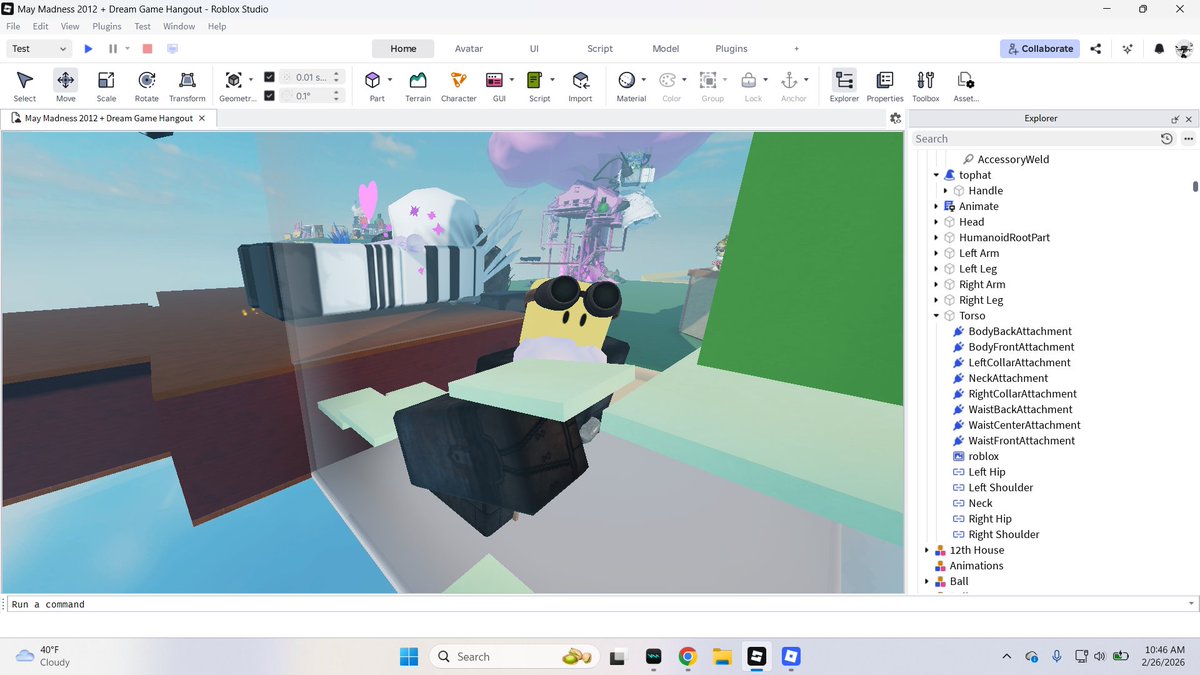Add a ribbon tab with plus button
1200x675 pixels.
(x=797, y=48)
